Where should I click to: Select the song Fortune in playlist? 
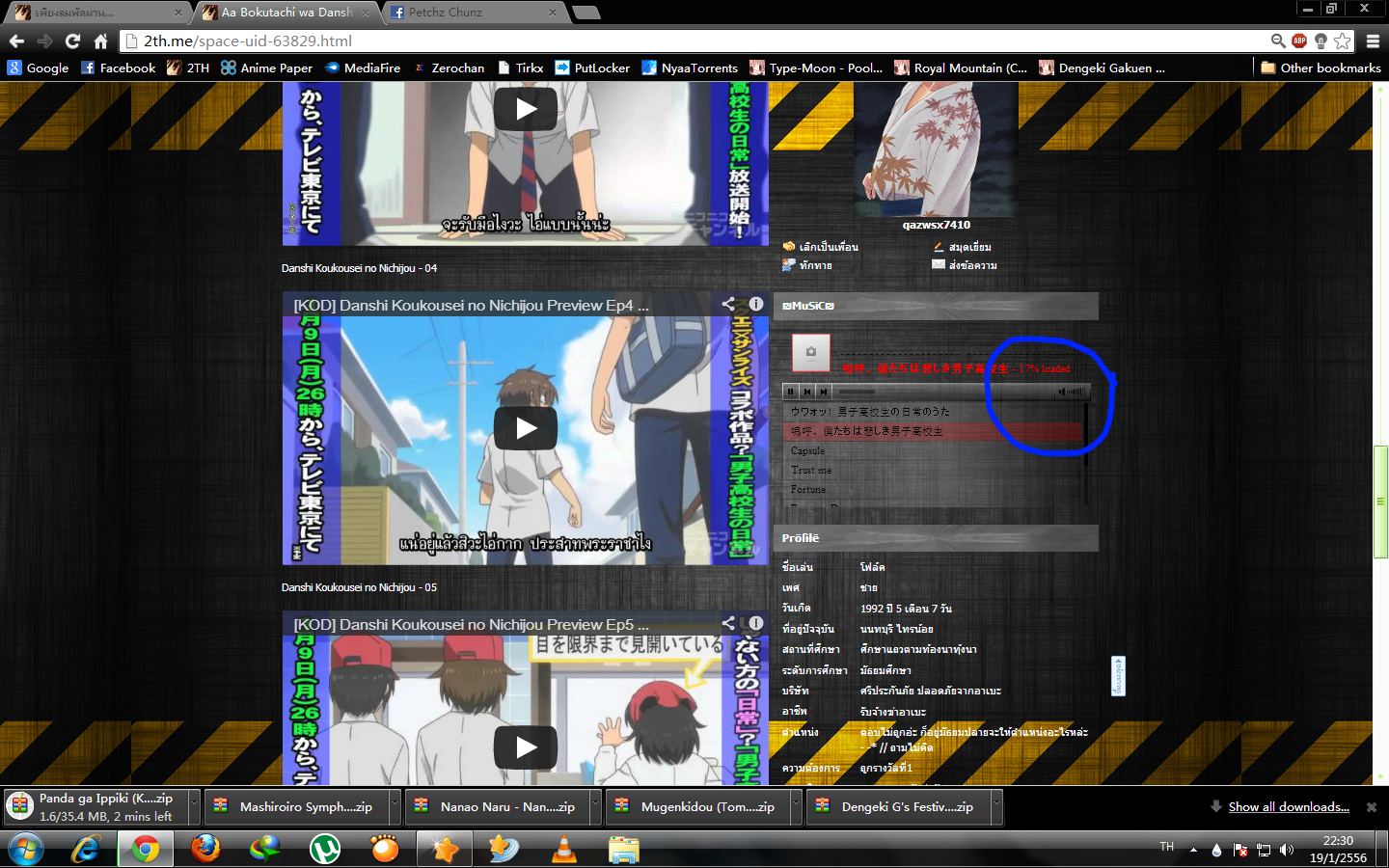(x=933, y=489)
